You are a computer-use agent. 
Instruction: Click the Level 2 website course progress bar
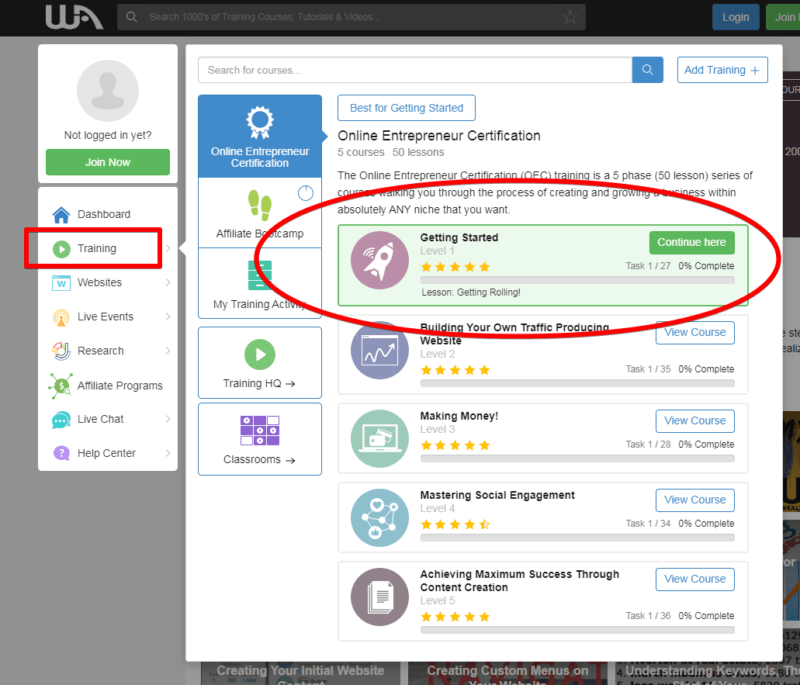point(578,383)
